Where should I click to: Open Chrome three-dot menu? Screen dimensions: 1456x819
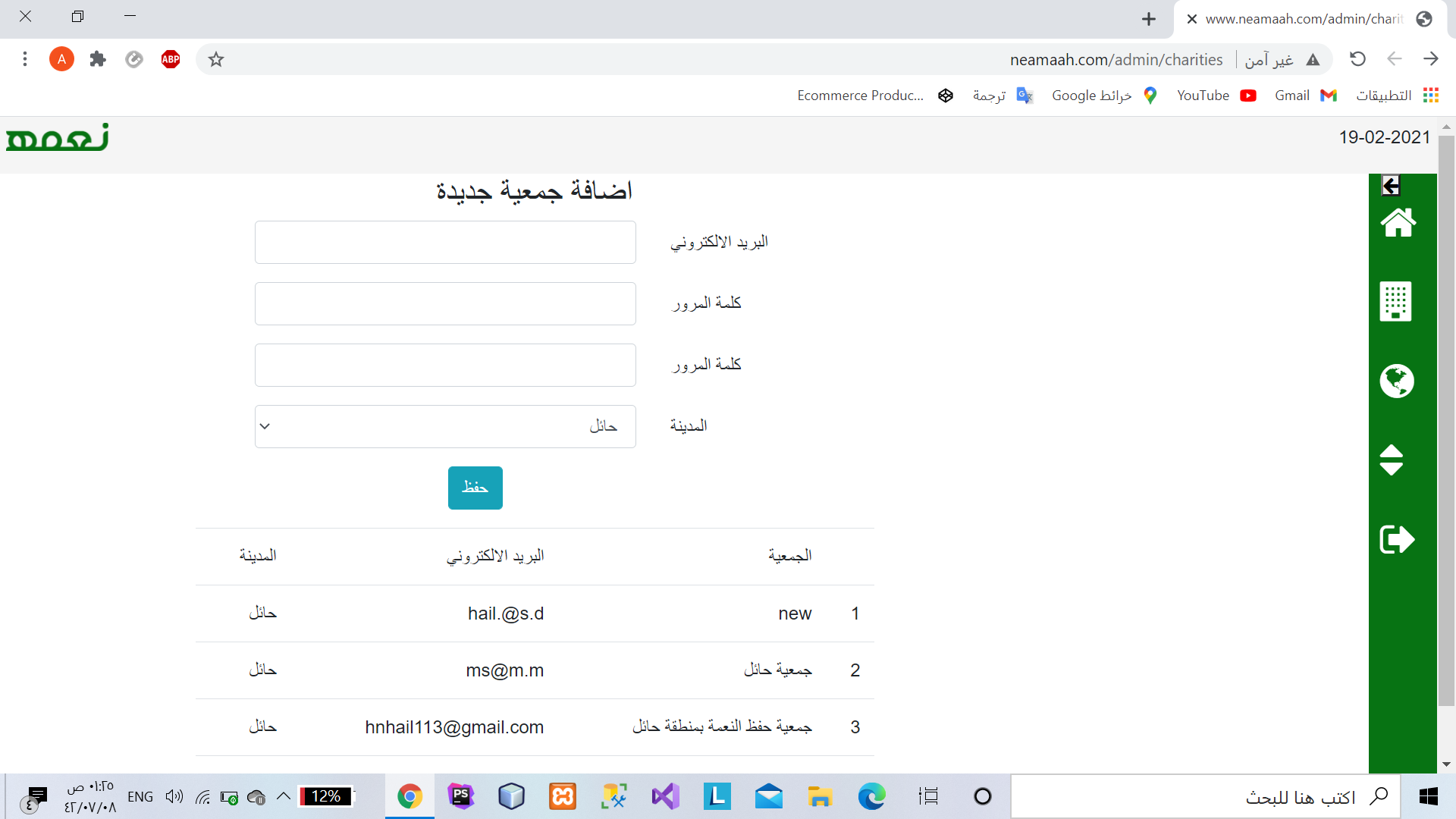pyautogui.click(x=25, y=59)
